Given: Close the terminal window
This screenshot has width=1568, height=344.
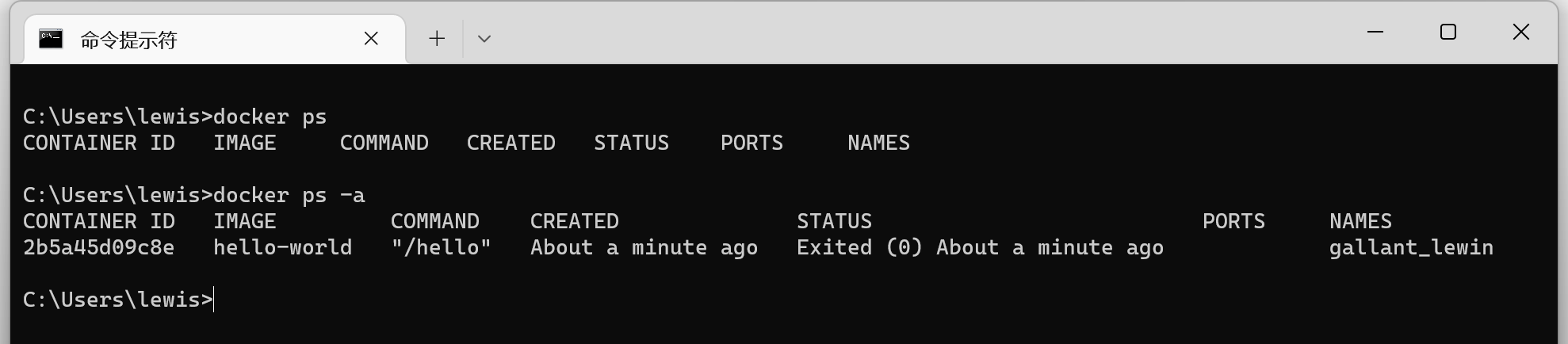Looking at the screenshot, I should 1521,32.
